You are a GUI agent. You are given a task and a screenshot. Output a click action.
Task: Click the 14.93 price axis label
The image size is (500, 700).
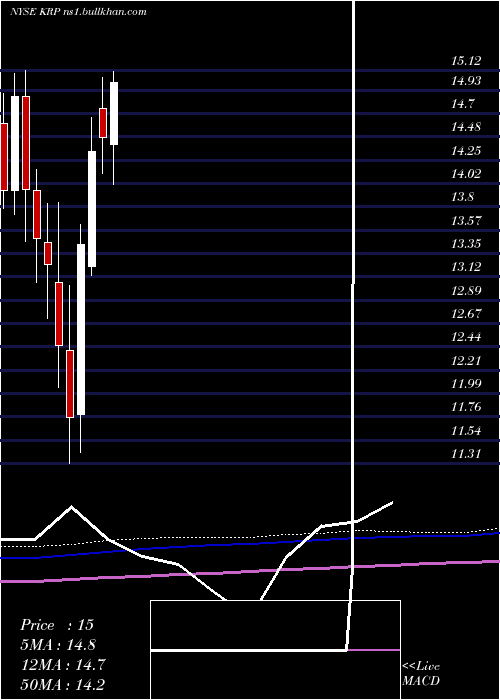466,81
